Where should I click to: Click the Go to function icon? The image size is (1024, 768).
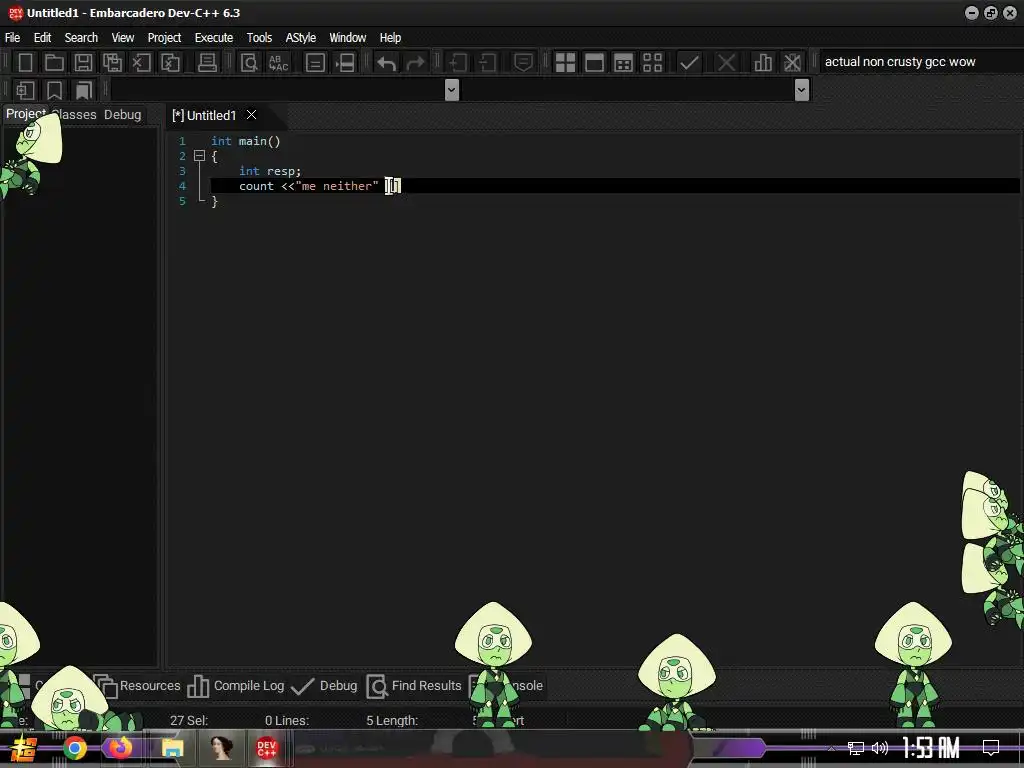(315, 63)
